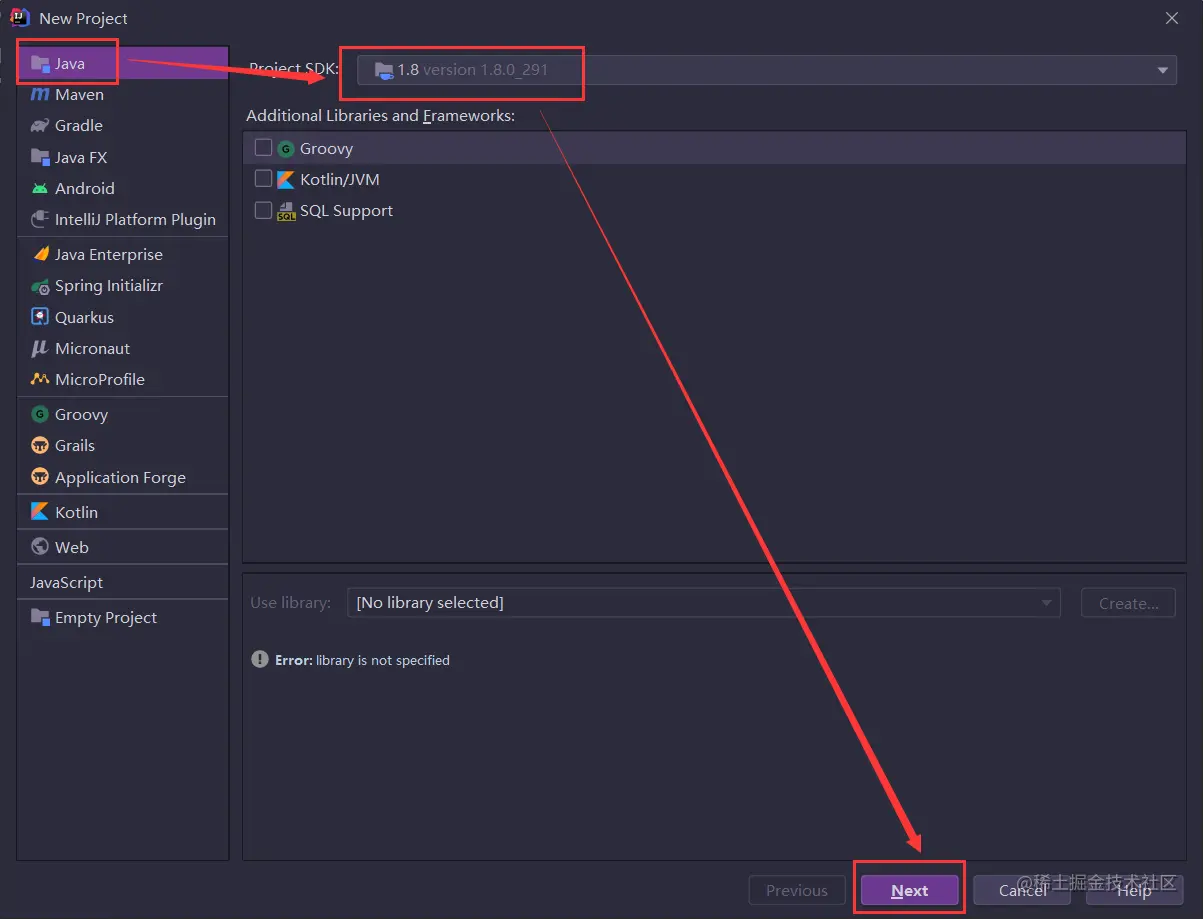This screenshot has width=1203, height=919.
Task: Click the Android robot icon
Action: coord(40,188)
